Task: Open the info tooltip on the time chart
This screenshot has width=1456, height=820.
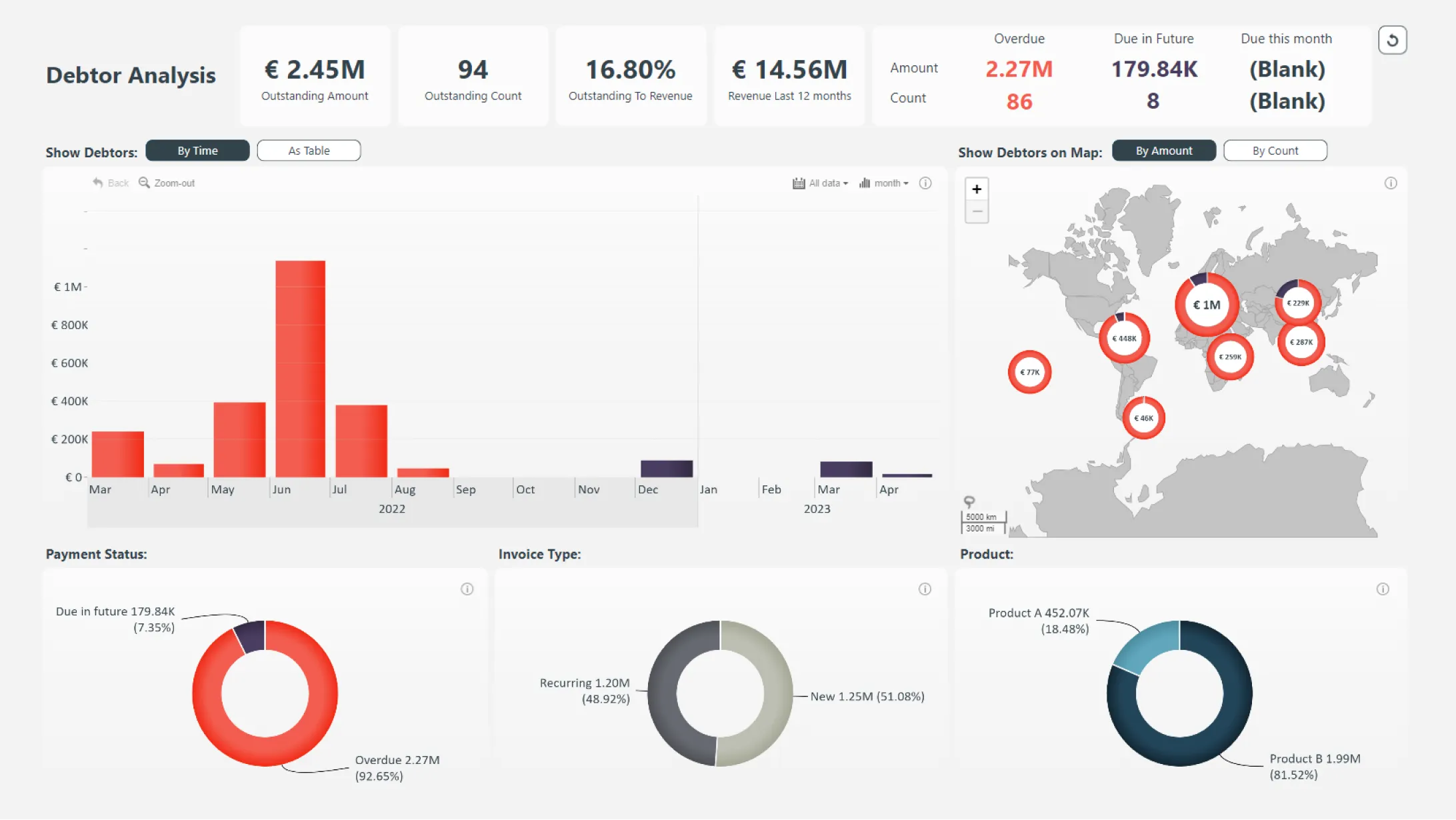Action: (x=925, y=183)
